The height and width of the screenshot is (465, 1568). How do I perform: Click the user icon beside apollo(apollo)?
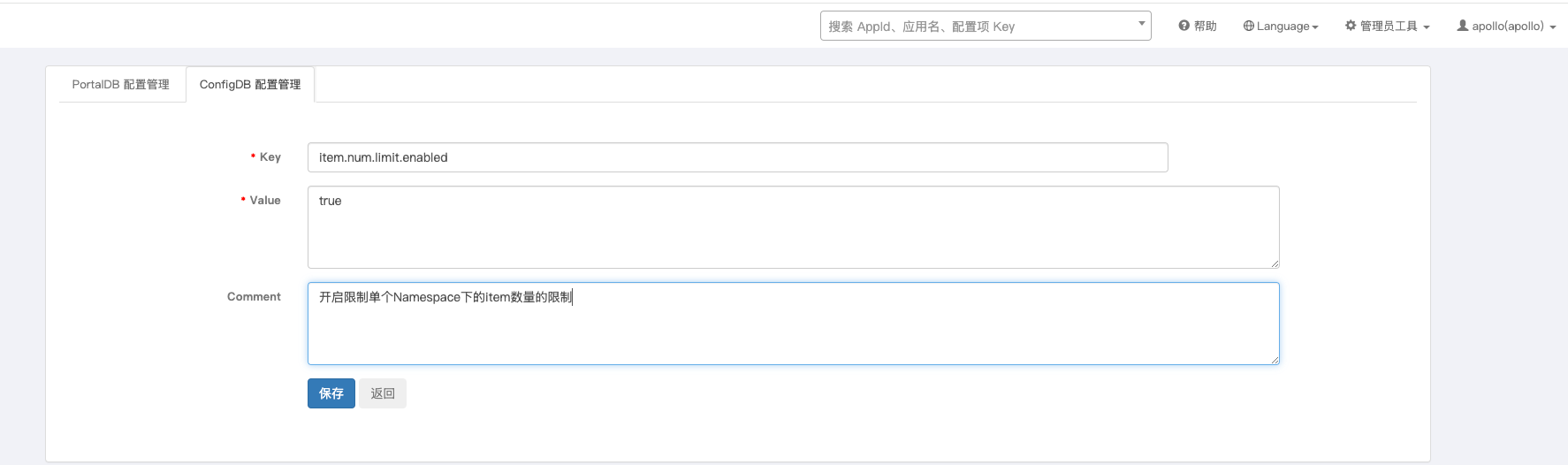pos(1463,26)
